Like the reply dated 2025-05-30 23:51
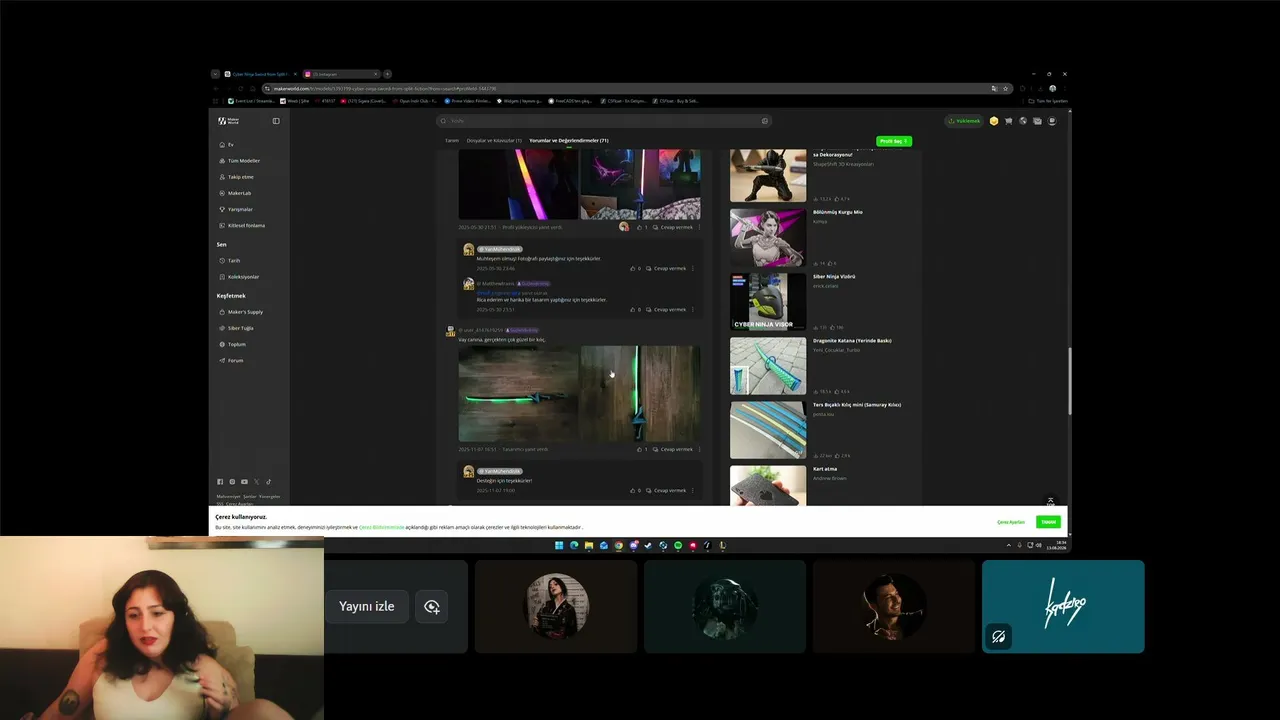This screenshot has width=1280, height=720. tap(635, 309)
